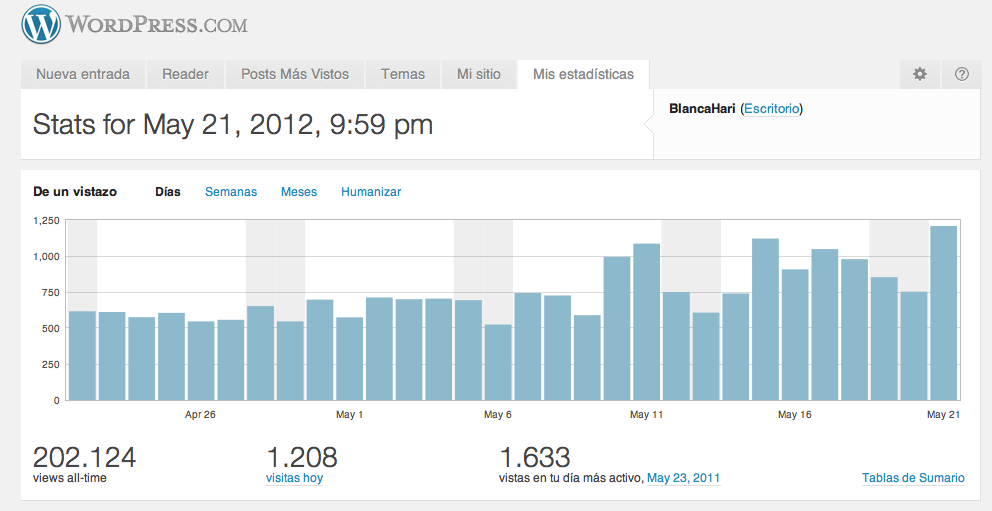The height and width of the screenshot is (511, 992).
Task: Select the Mi sitio tab
Action: pyautogui.click(x=479, y=74)
